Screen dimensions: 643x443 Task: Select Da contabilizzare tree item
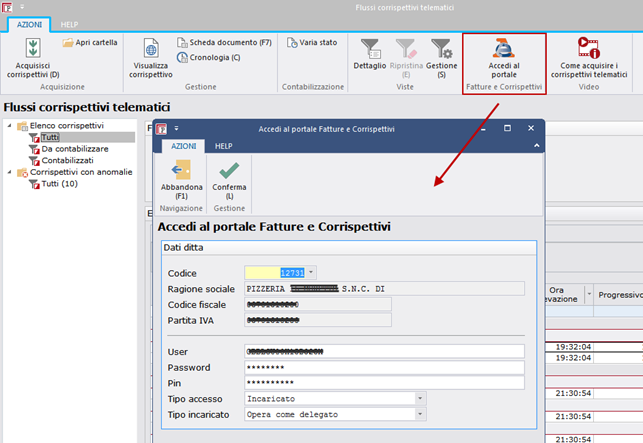click(x=67, y=149)
